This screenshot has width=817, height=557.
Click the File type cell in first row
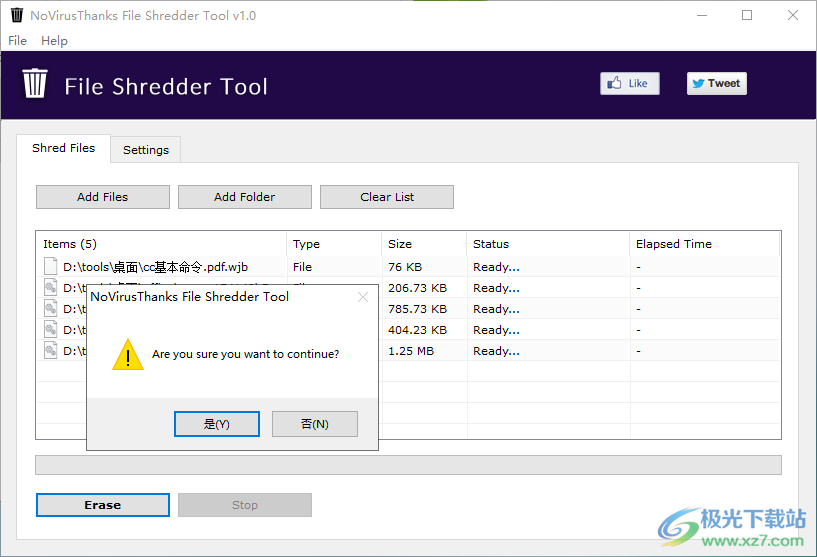pos(302,267)
